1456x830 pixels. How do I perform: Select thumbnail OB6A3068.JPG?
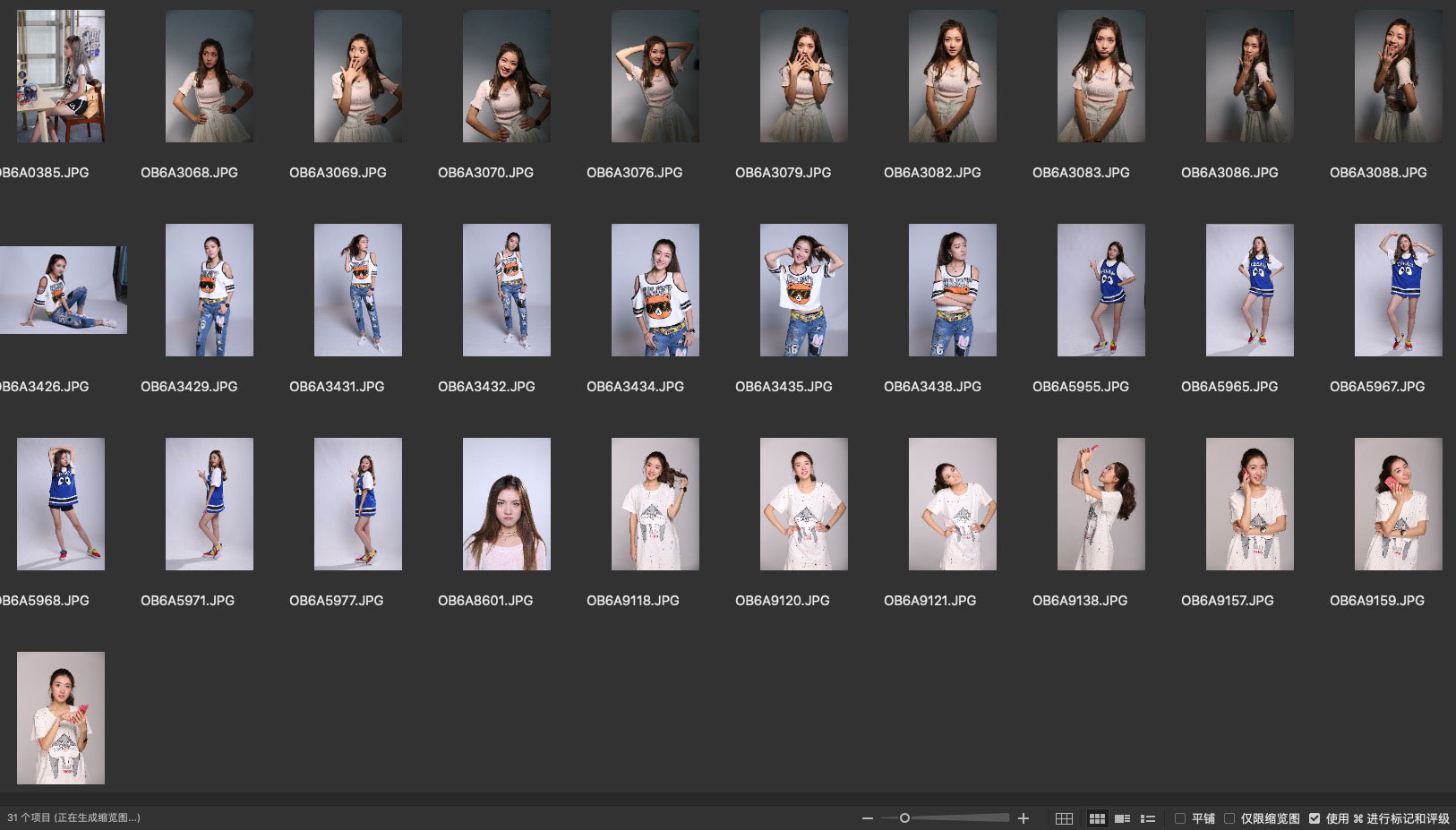click(210, 76)
